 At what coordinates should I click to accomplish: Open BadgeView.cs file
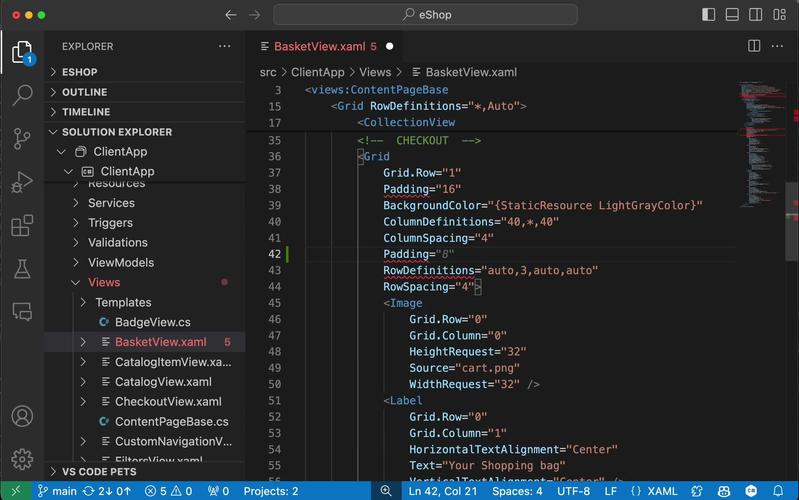(x=145, y=322)
